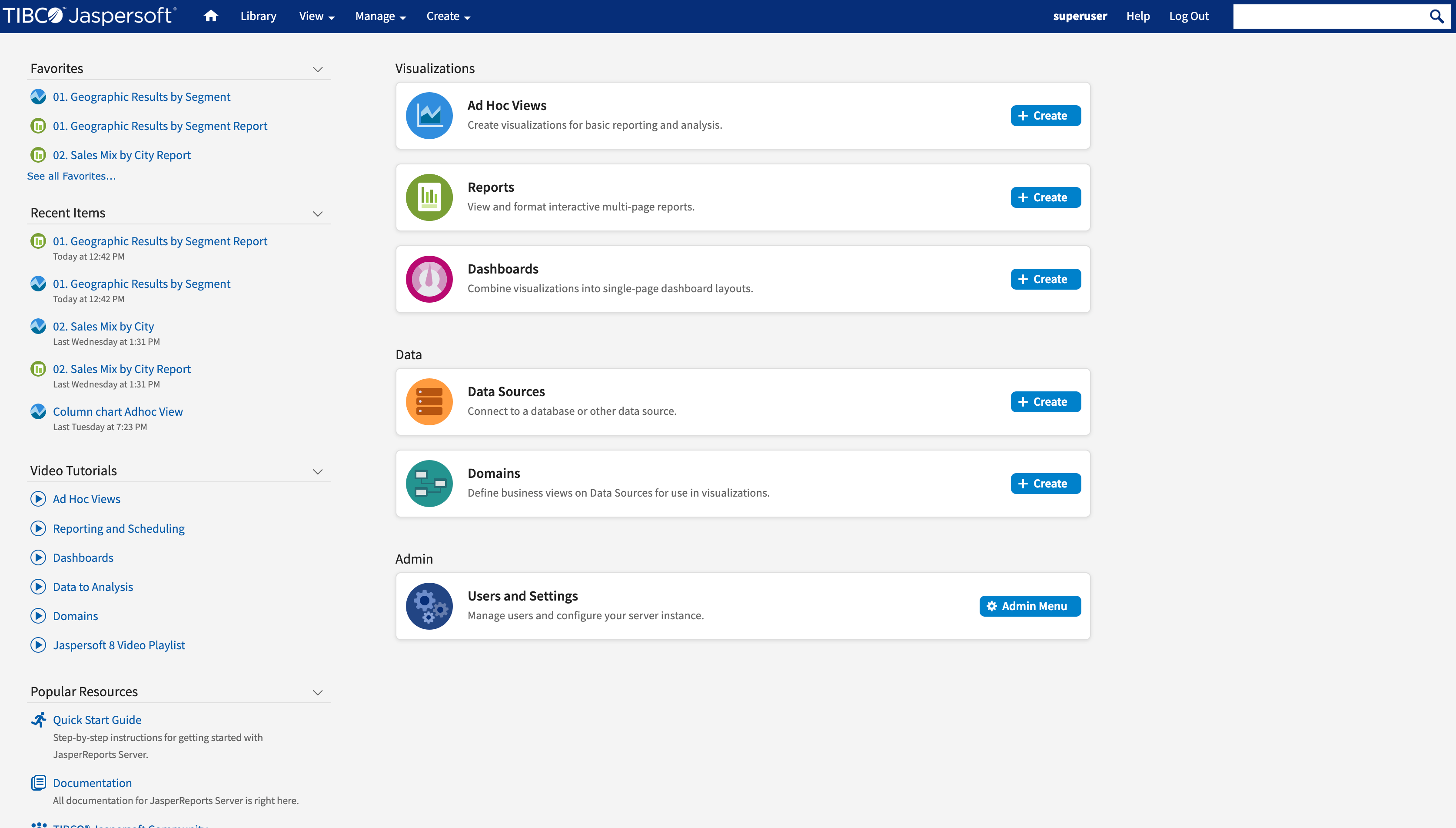Viewport: 1456px width, 828px height.
Task: Open the Library page
Action: 258,17
